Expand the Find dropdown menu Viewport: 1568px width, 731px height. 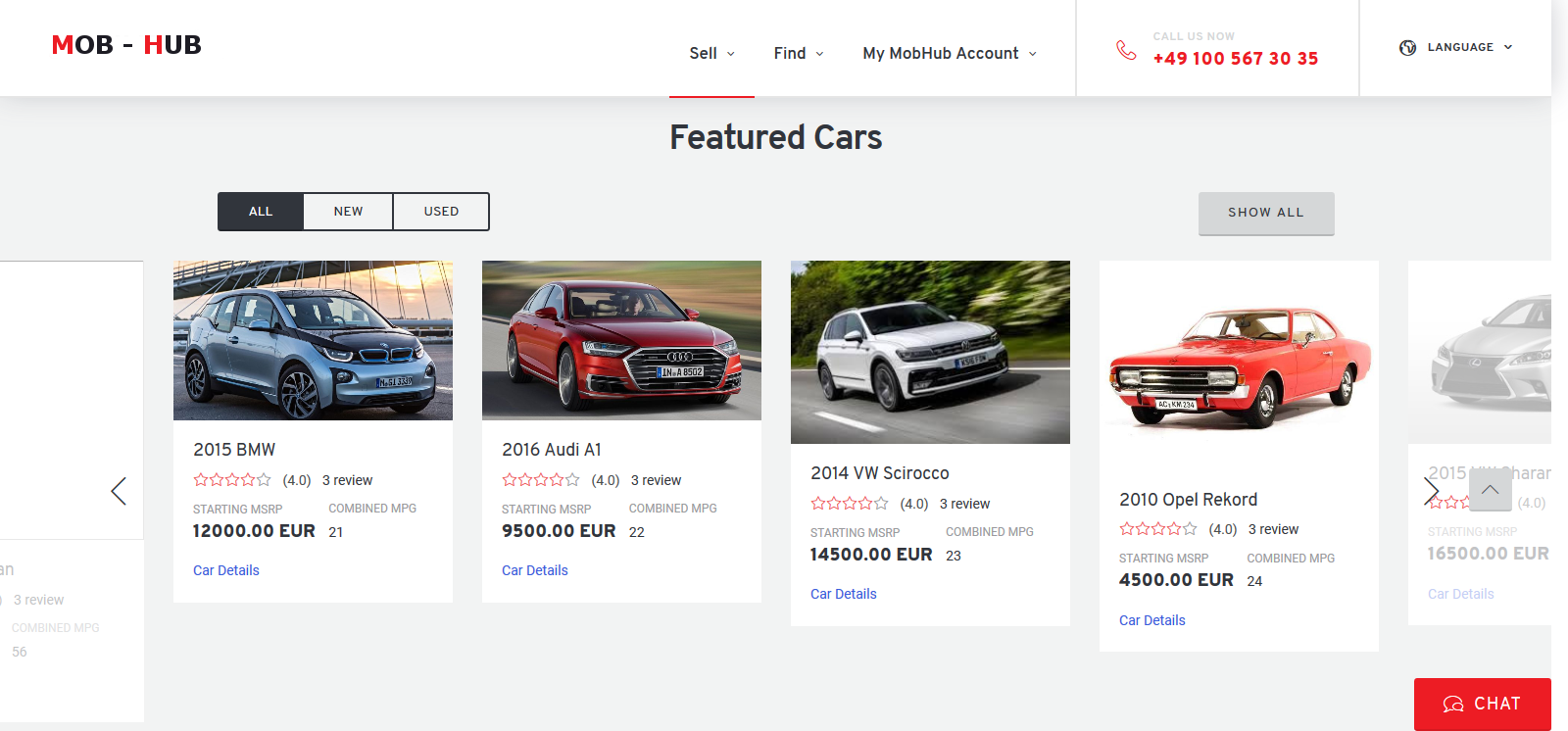coord(798,54)
